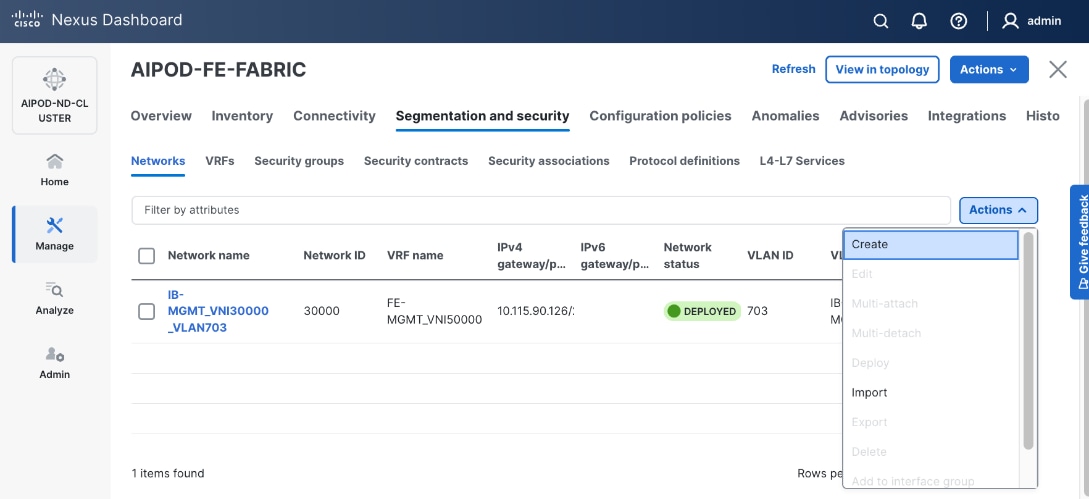1089x499 pixels.
Task: Open the notifications bell icon
Action: (919, 21)
